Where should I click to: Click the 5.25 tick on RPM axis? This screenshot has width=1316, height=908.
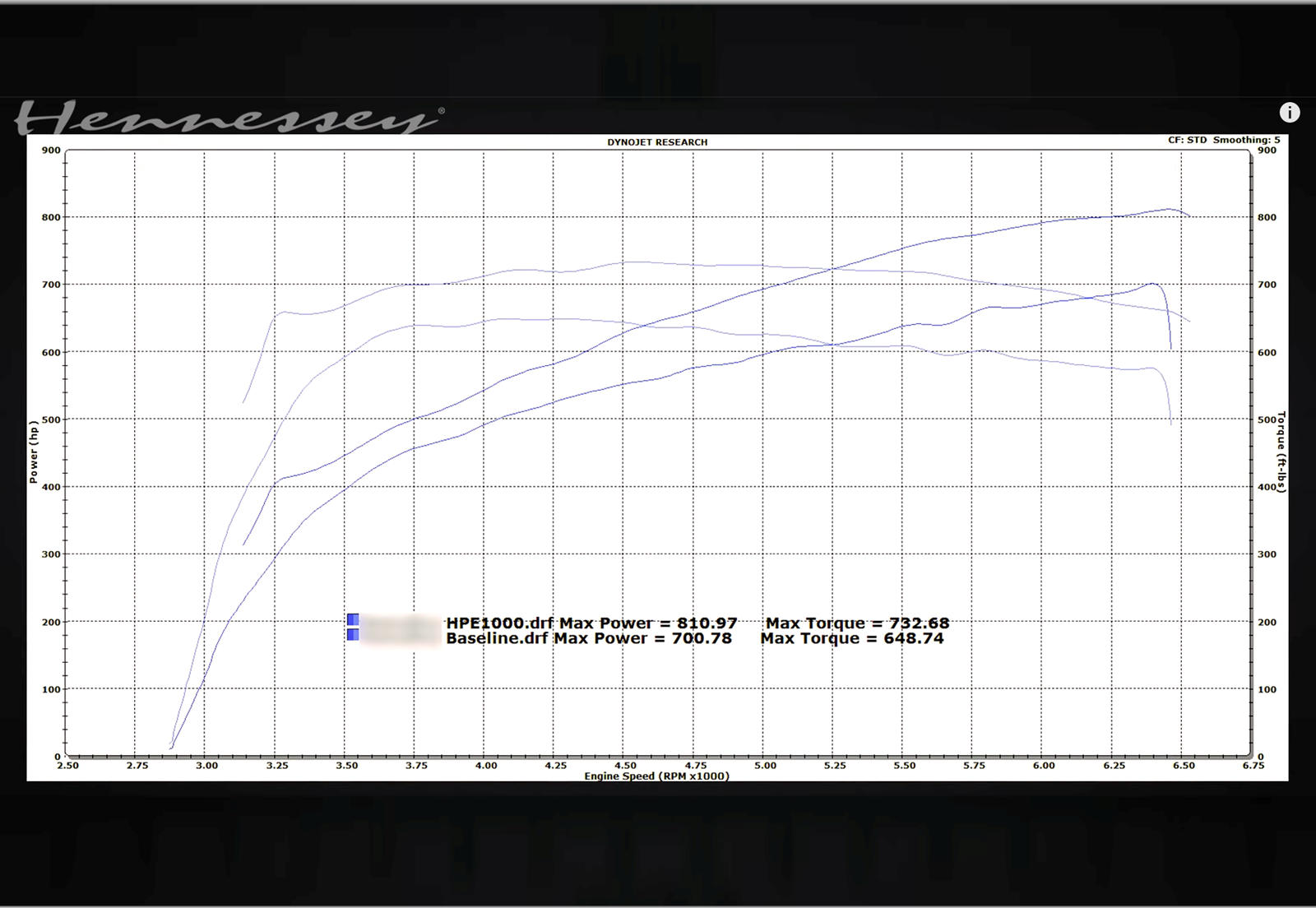point(835,766)
